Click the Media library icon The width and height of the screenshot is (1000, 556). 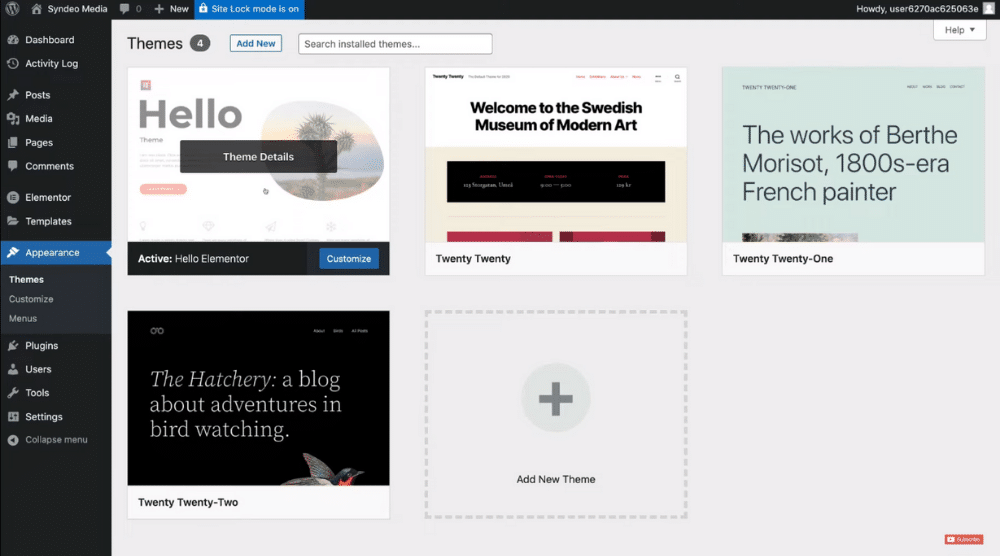[13, 119]
